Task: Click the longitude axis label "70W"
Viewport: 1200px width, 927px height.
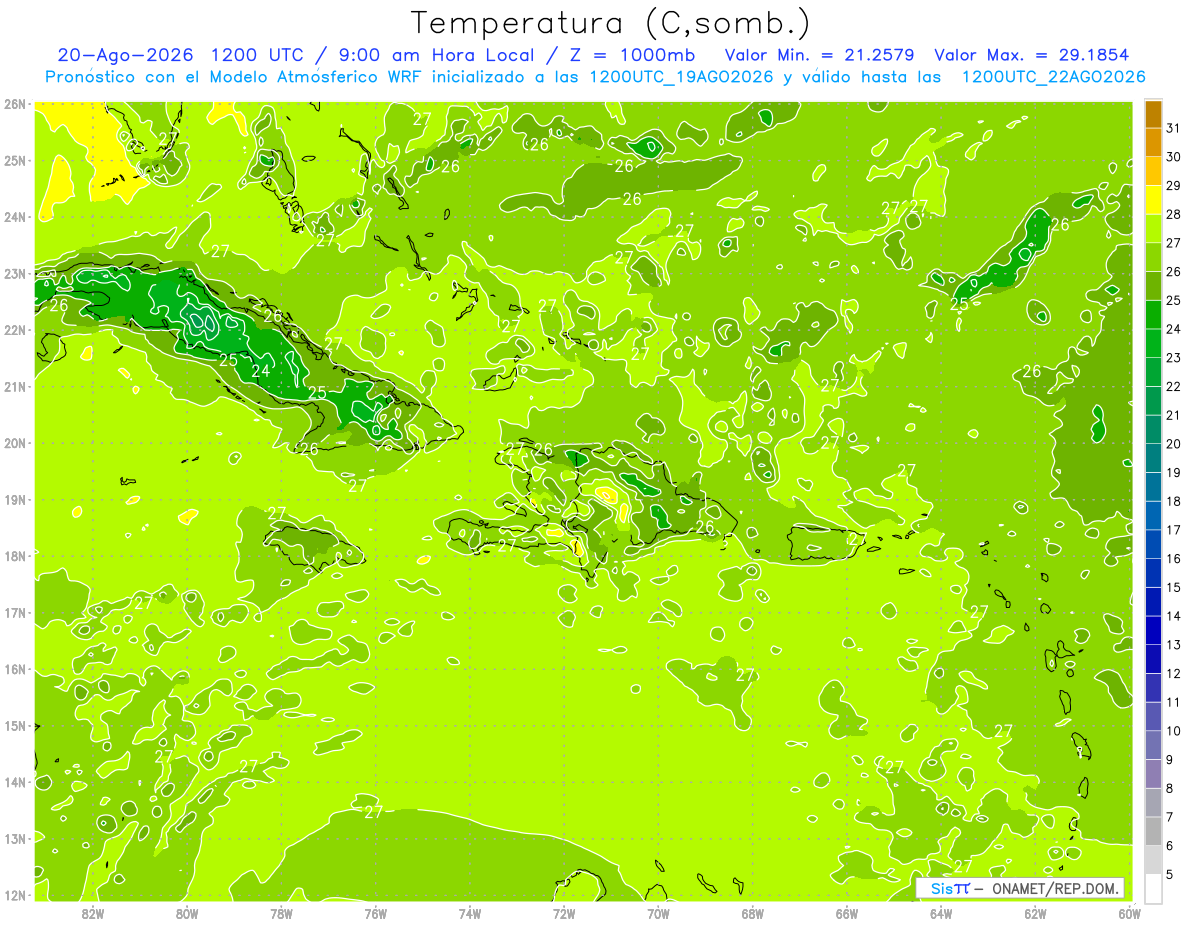Action: [658, 913]
